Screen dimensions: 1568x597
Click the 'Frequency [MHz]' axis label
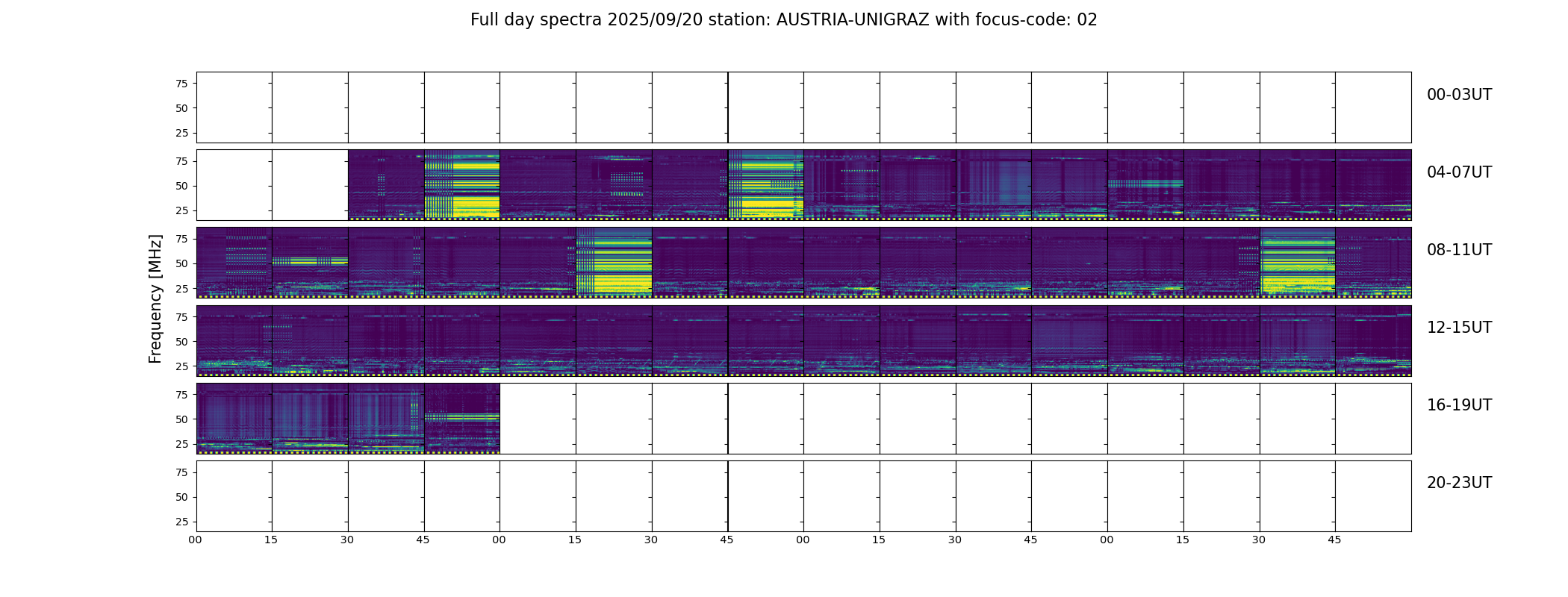click(x=155, y=298)
